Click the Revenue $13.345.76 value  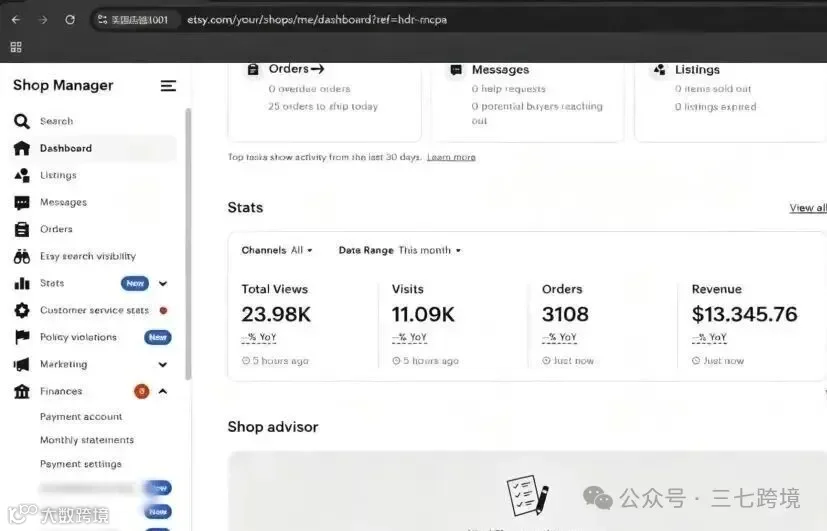pos(744,314)
